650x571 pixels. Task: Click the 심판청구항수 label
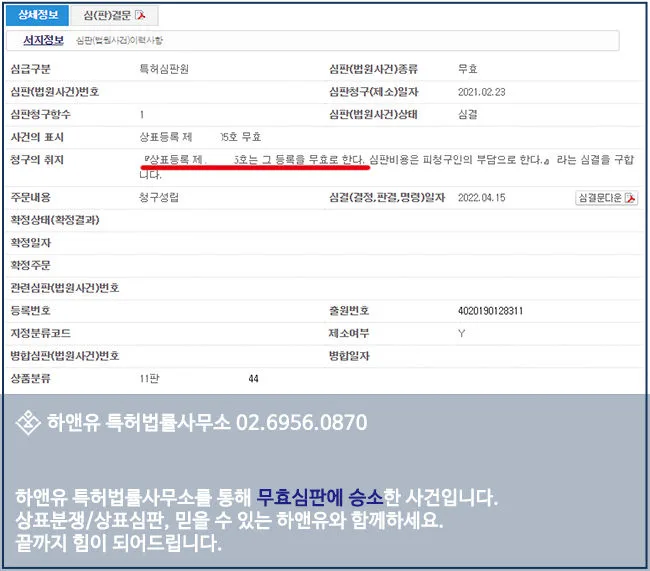[41, 114]
